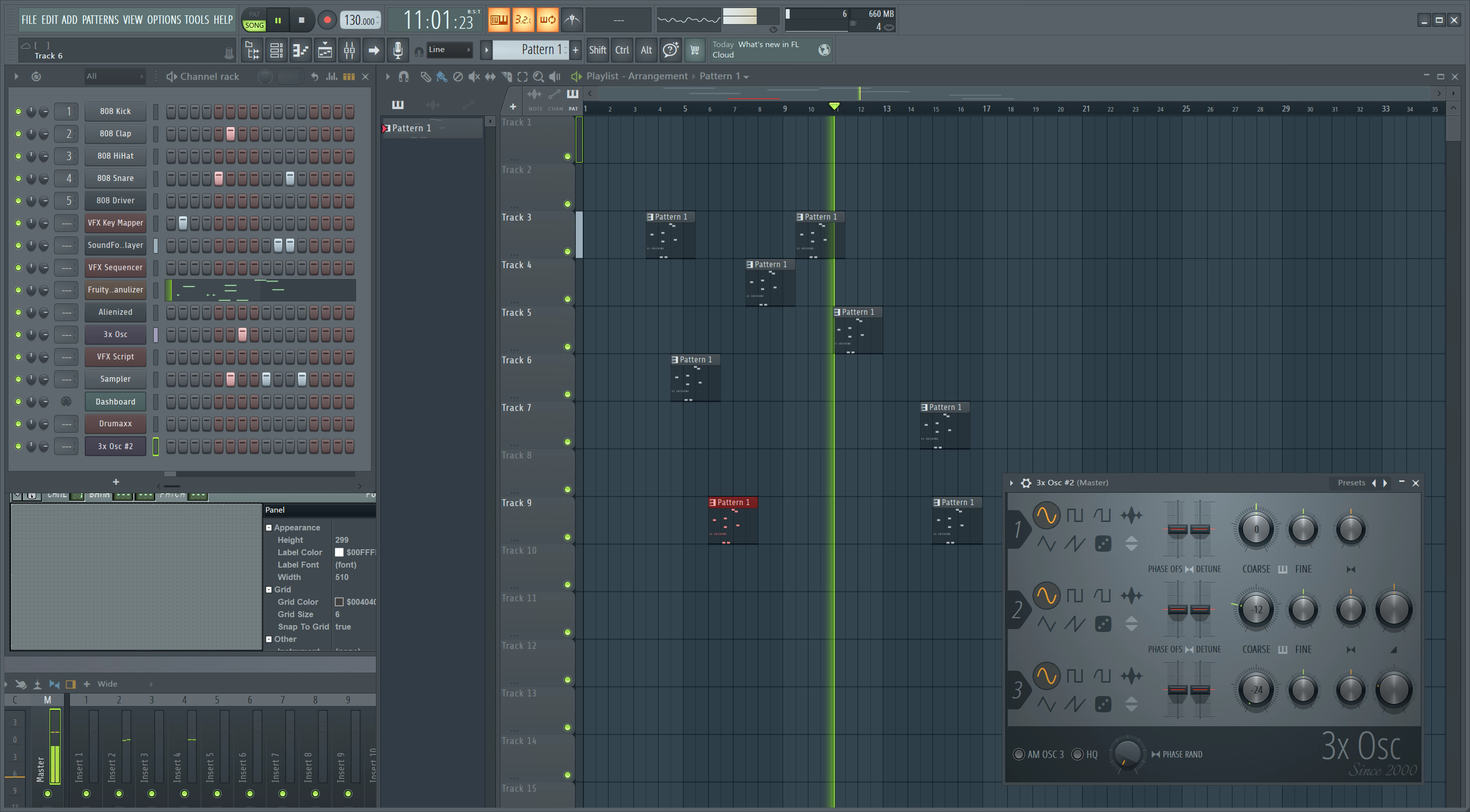
Task: Mute the 808 Snare channel
Action: coord(18,178)
